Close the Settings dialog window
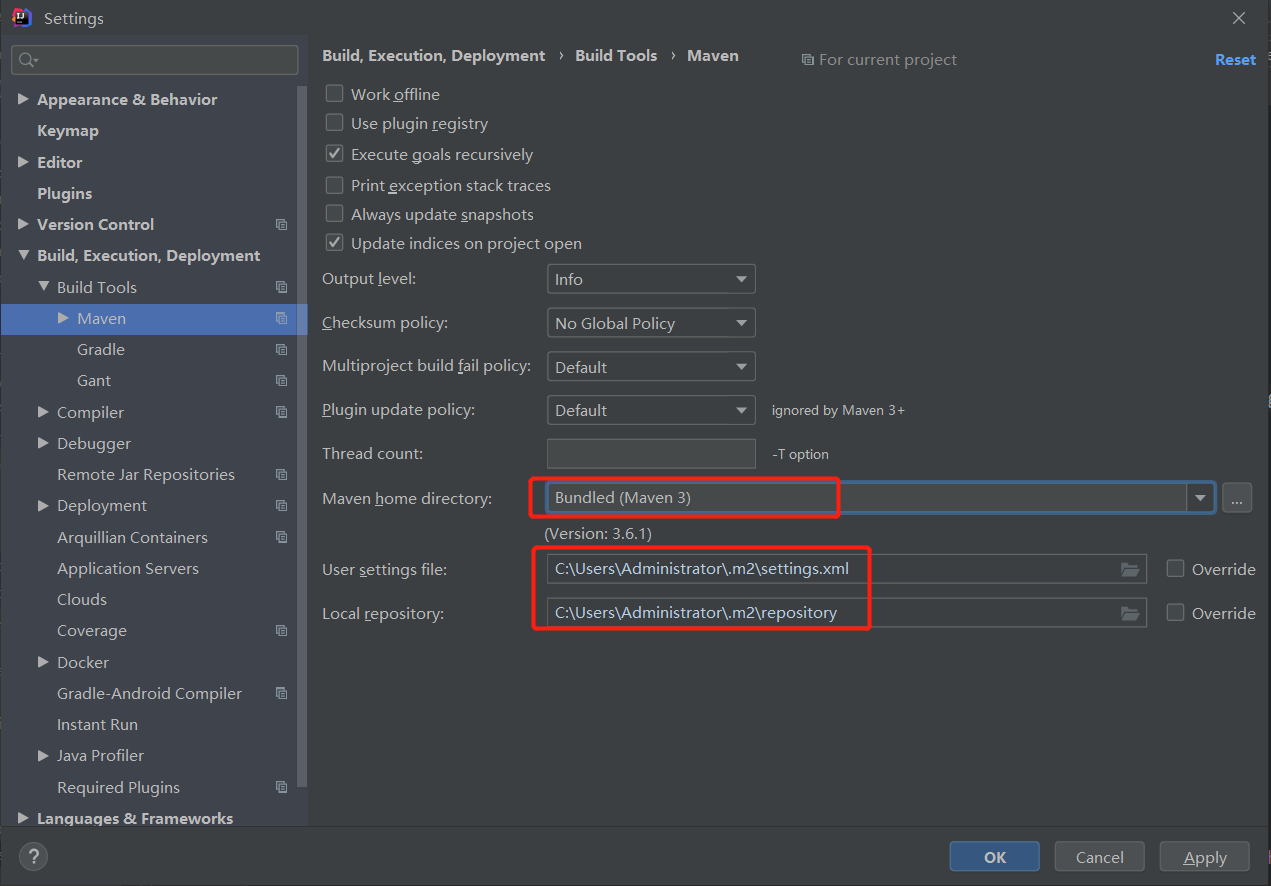Screen dimensions: 1271x886 tap(1239, 18)
